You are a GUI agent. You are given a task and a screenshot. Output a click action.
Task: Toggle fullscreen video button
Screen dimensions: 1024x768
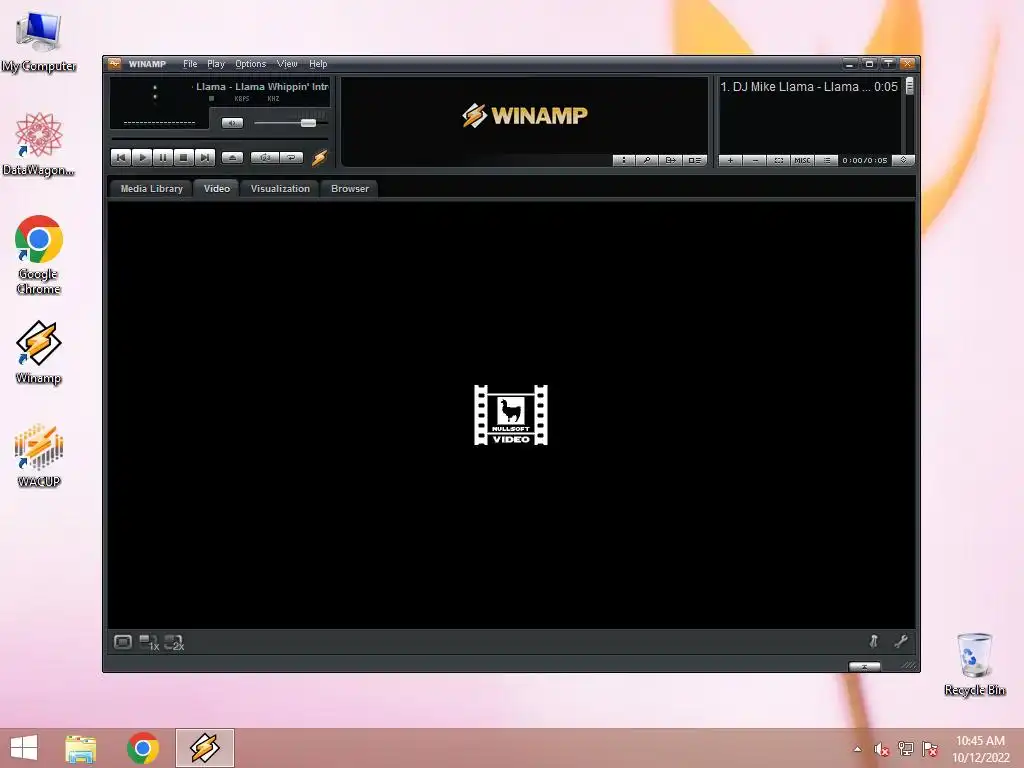pos(123,642)
